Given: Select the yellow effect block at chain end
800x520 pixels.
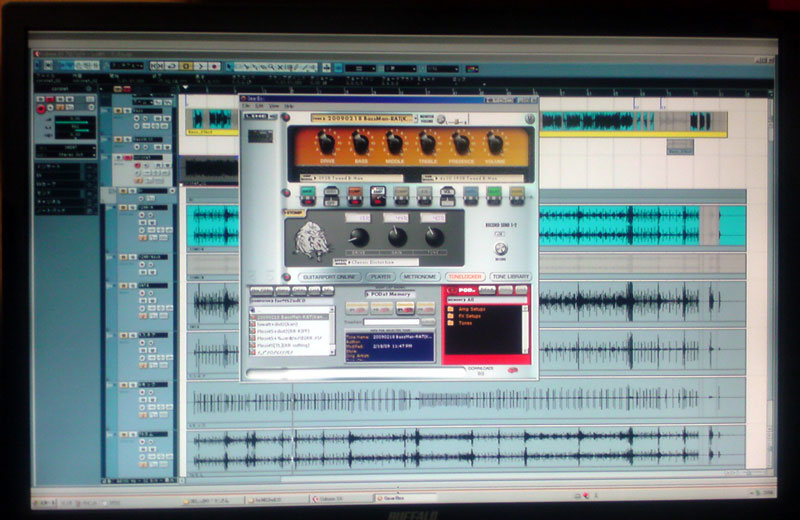Looking at the screenshot, I should (517, 196).
